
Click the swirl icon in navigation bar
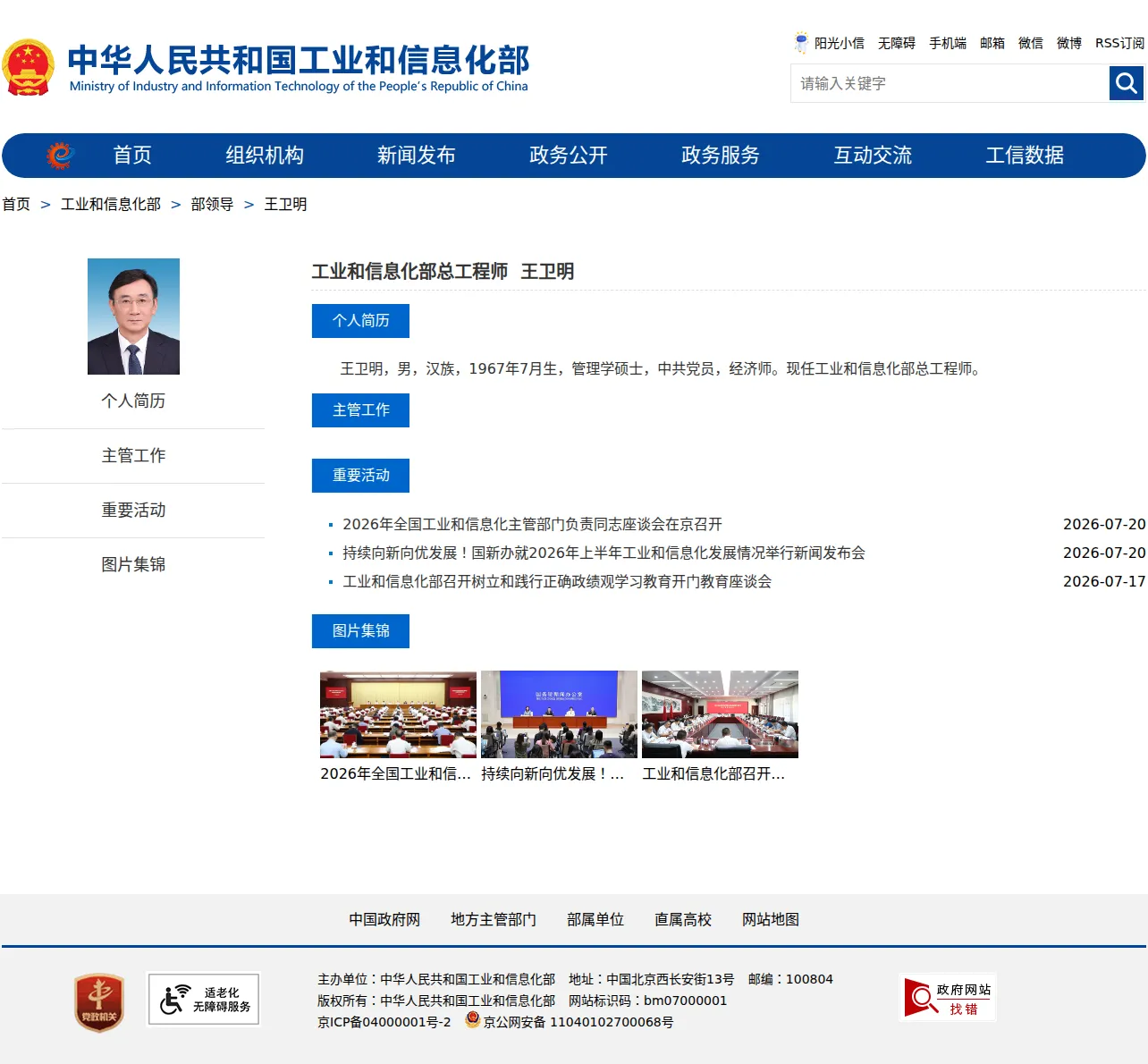pos(60,155)
